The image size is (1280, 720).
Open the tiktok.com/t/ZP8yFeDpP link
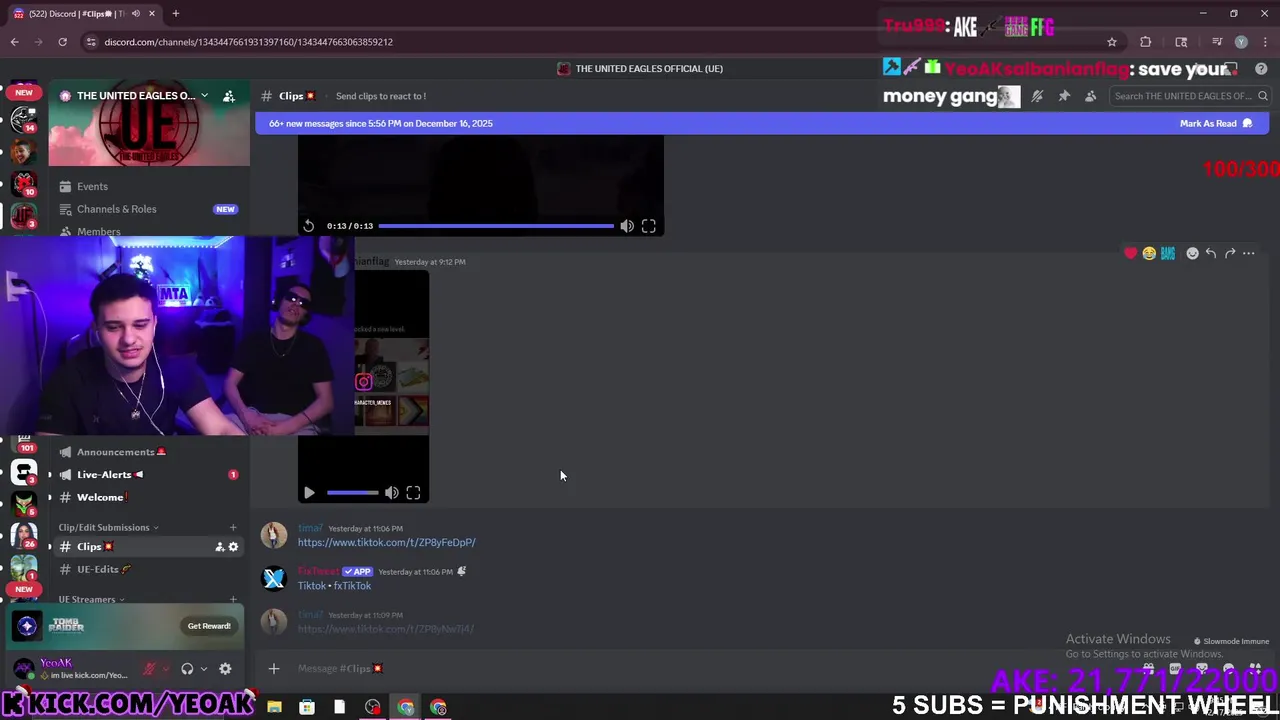click(x=386, y=542)
